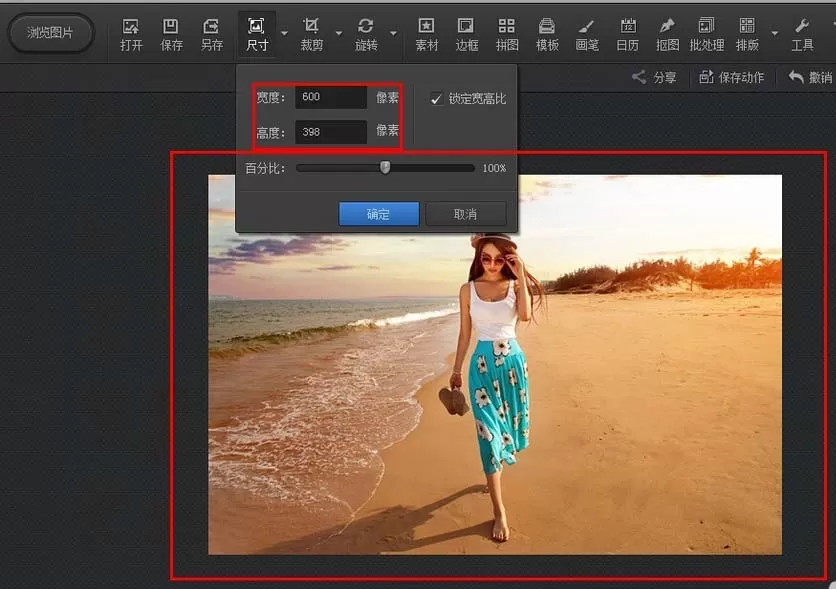836x589 pixels.
Task: Click the 保存 (Save) icon
Action: (x=171, y=35)
